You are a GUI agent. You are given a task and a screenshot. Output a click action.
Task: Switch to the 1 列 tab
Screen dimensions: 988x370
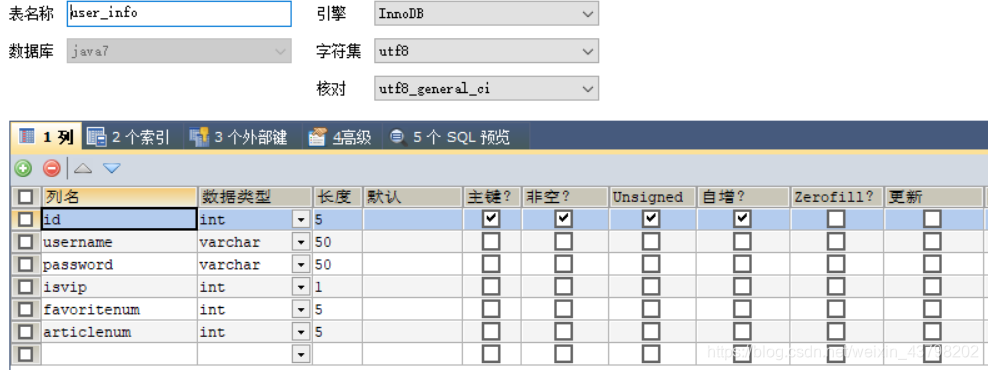47,137
